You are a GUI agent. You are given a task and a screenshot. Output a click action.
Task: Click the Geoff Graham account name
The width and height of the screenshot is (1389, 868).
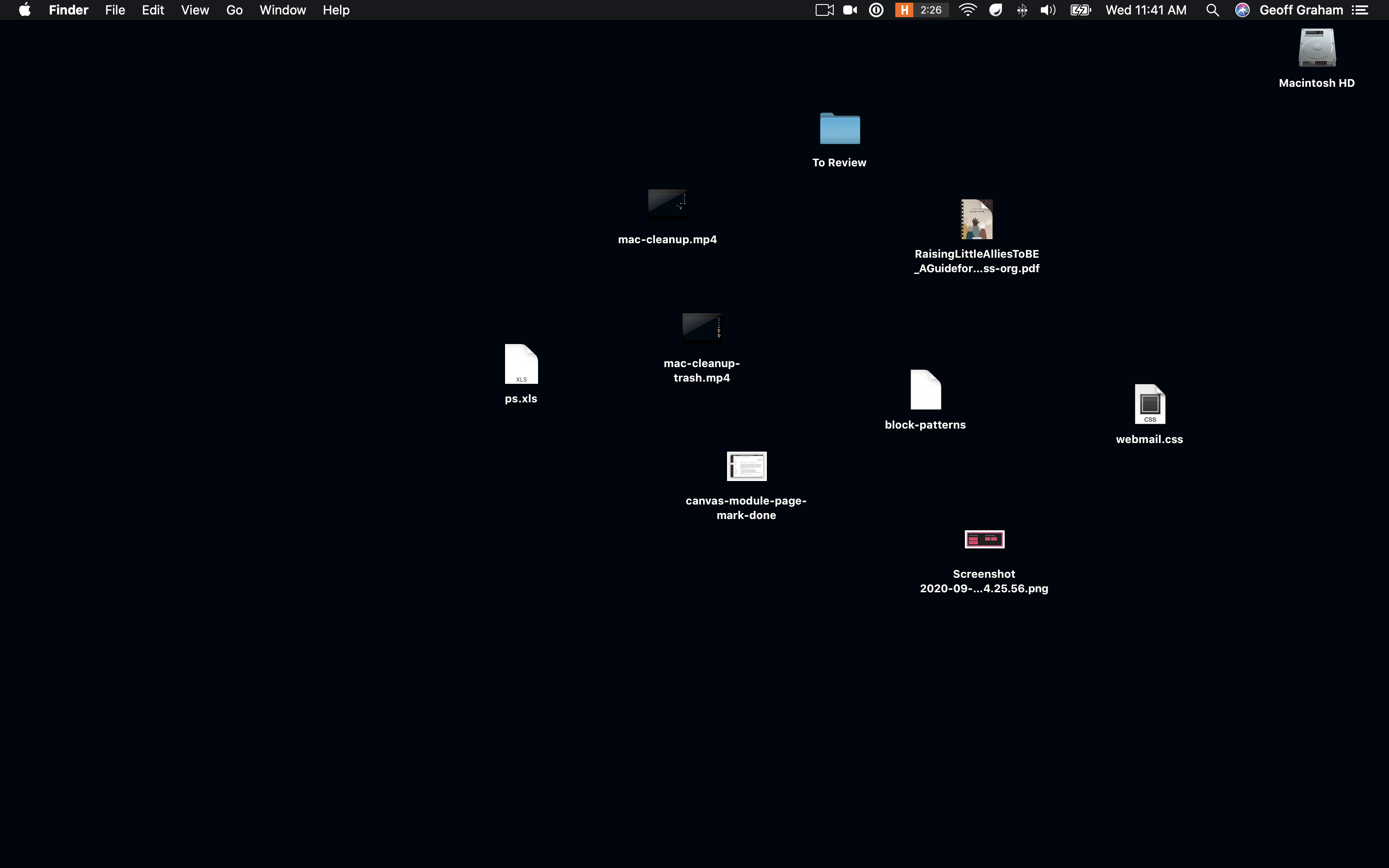[1301, 10]
